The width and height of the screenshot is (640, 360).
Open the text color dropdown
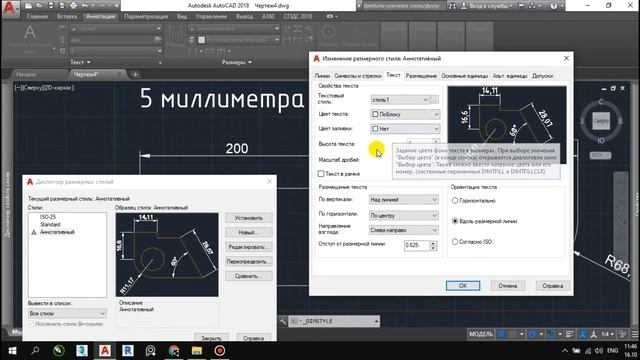pyautogui.click(x=405, y=114)
